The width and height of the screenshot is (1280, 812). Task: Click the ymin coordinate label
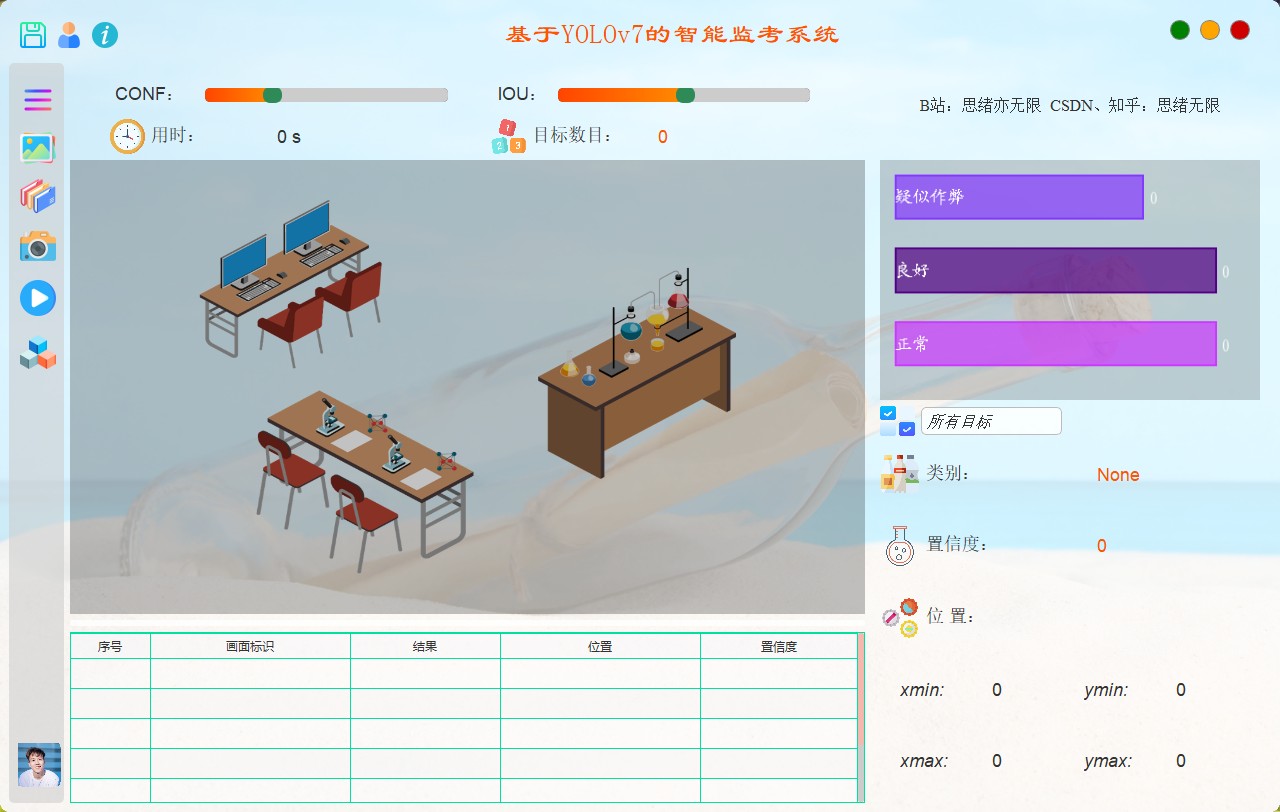(x=1106, y=690)
